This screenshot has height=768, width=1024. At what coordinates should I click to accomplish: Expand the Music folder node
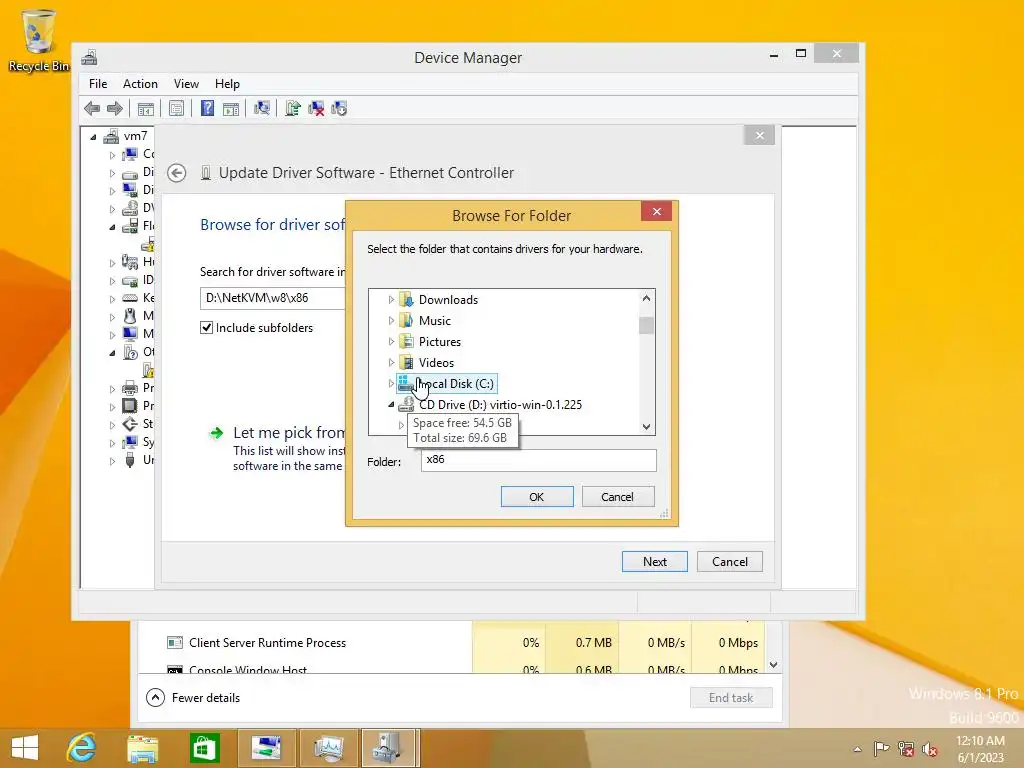tap(391, 321)
